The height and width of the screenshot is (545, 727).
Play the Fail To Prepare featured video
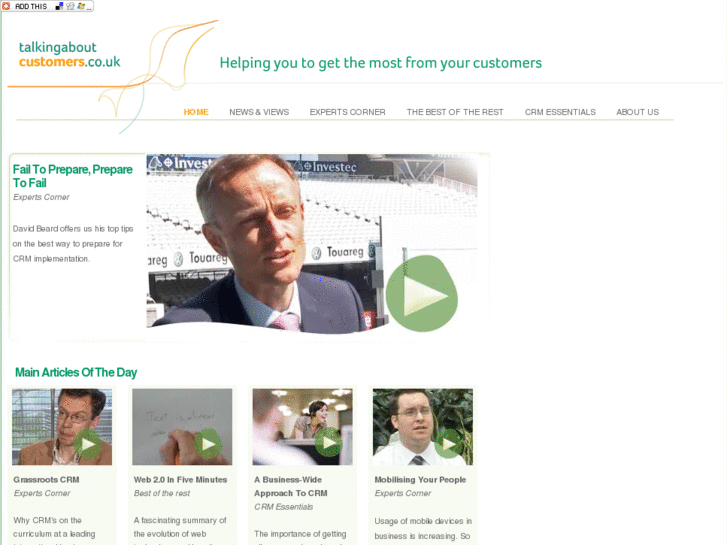[x=421, y=294]
